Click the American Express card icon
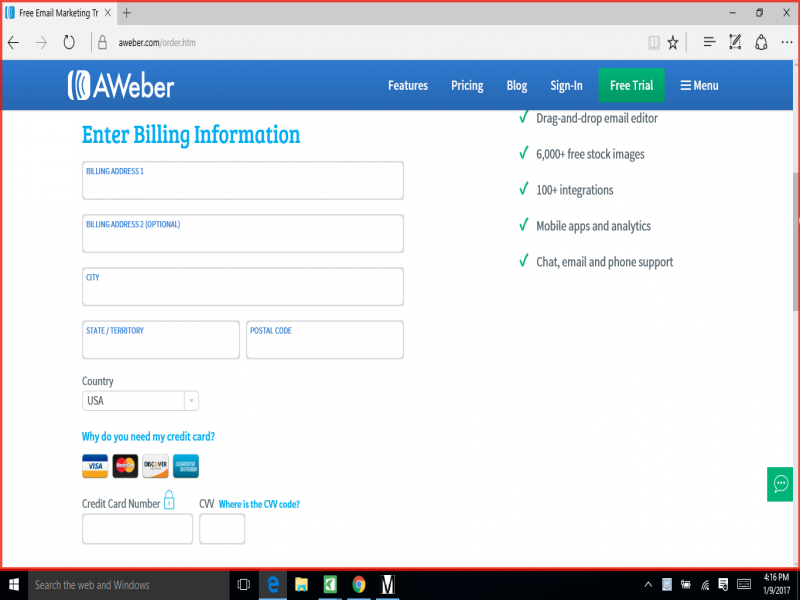800x600 pixels. pyautogui.click(x=186, y=466)
